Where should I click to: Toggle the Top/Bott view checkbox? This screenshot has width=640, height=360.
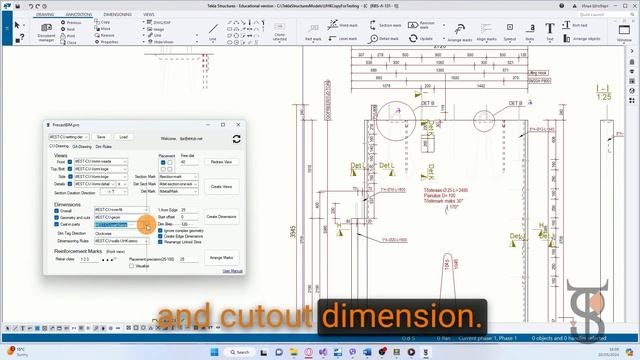click(x=70, y=169)
